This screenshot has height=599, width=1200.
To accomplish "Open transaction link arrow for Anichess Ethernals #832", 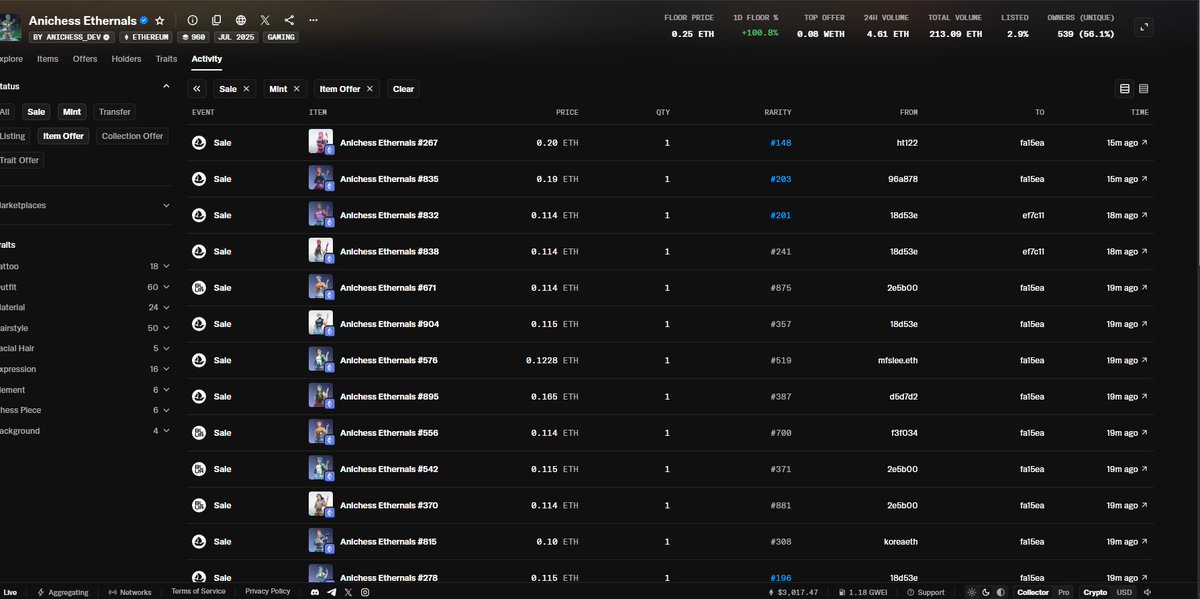I will pos(1145,215).
